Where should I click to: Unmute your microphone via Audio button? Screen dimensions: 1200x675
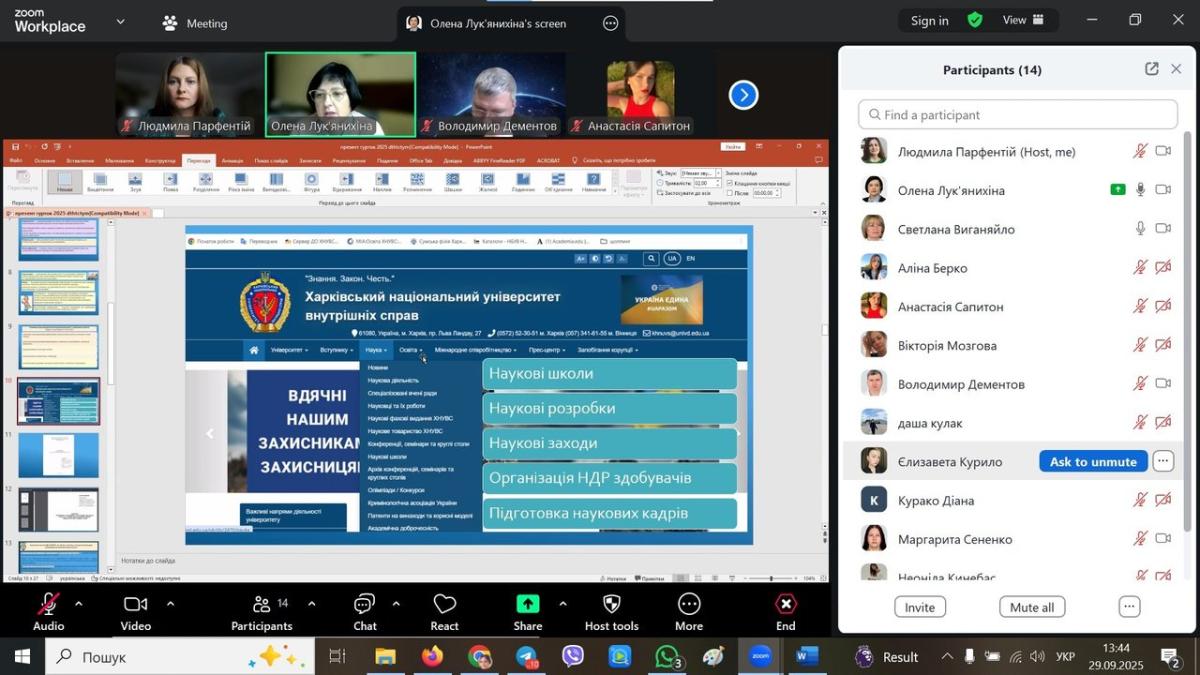[x=48, y=612]
